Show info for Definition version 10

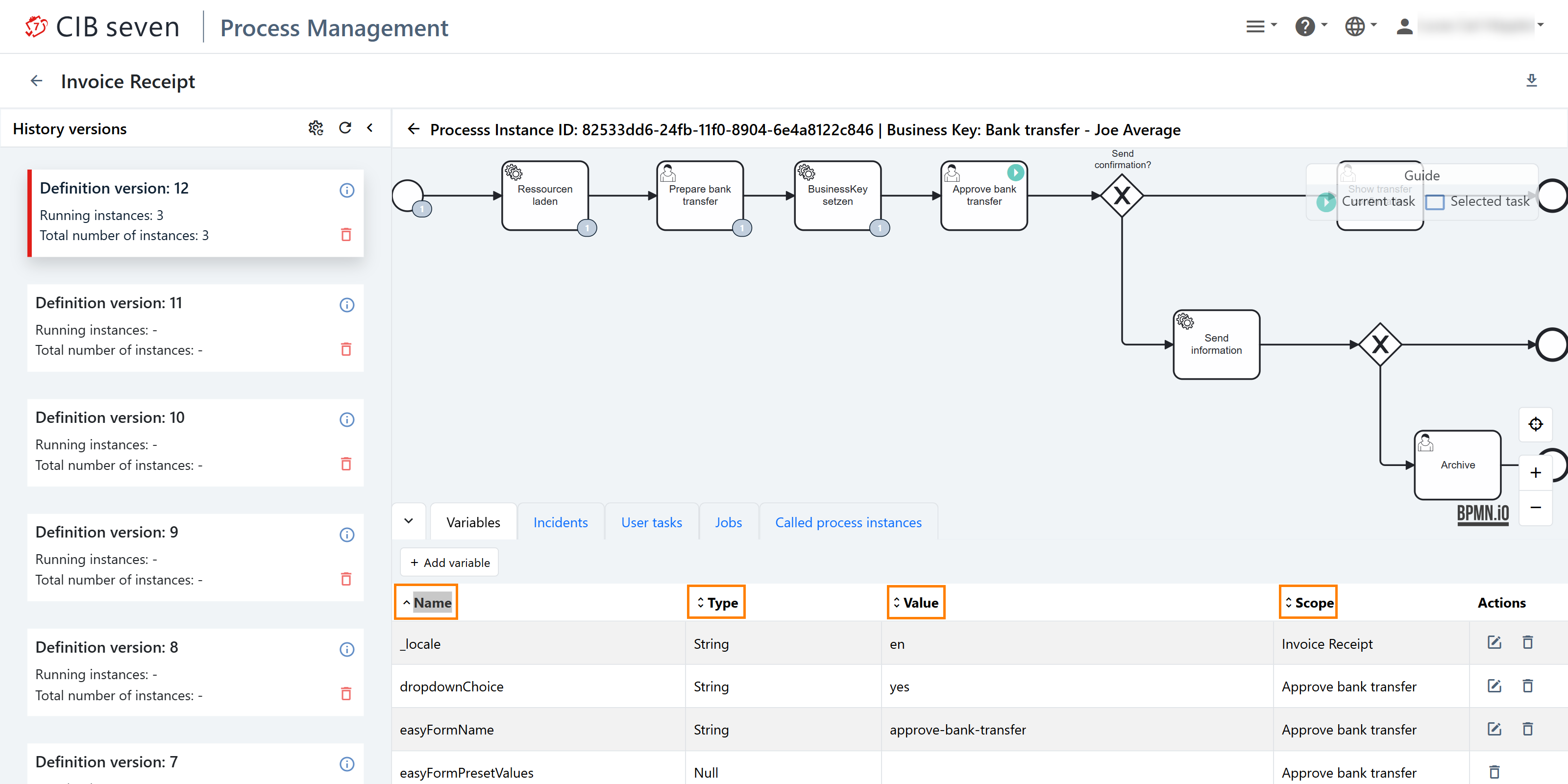point(347,419)
